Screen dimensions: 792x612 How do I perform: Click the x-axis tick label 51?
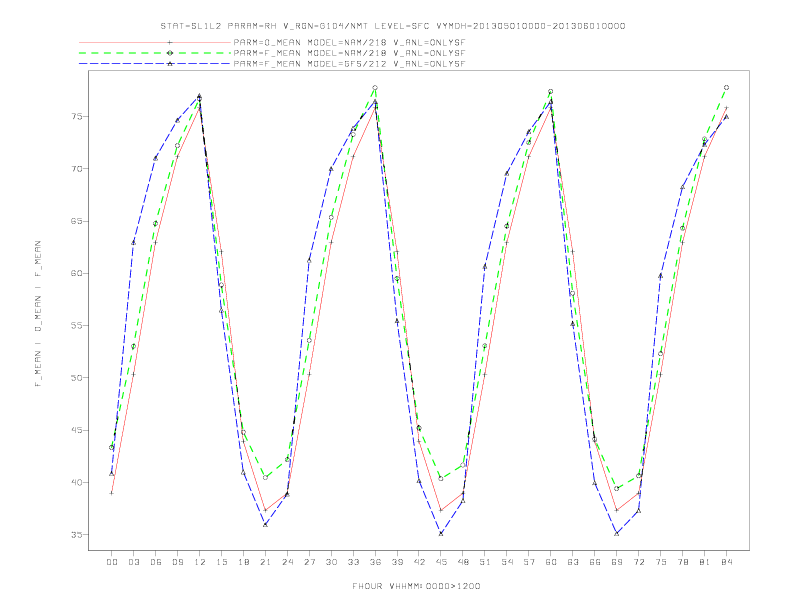coord(485,562)
